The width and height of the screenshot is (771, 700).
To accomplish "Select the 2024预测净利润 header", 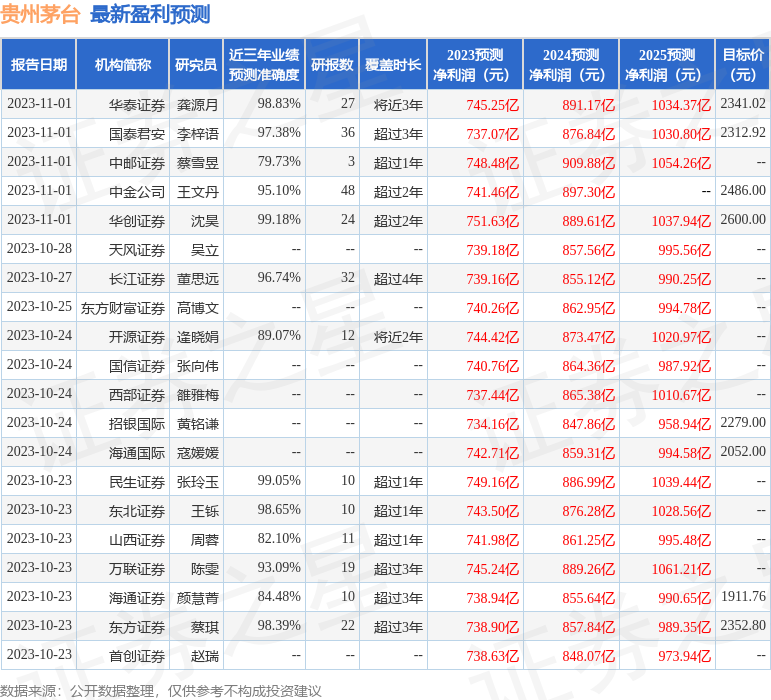I will tap(571, 64).
